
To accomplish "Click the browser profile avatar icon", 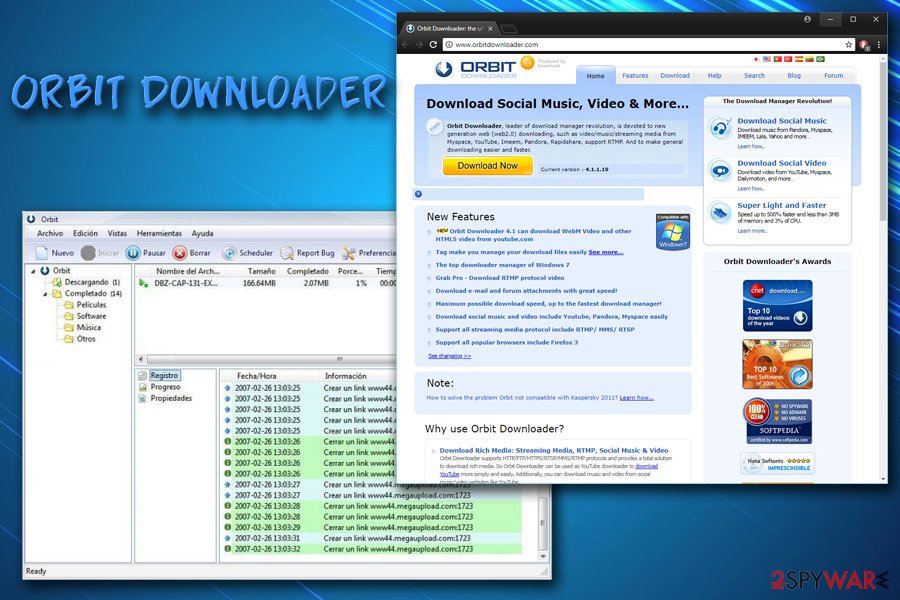I will pyautogui.click(x=808, y=19).
